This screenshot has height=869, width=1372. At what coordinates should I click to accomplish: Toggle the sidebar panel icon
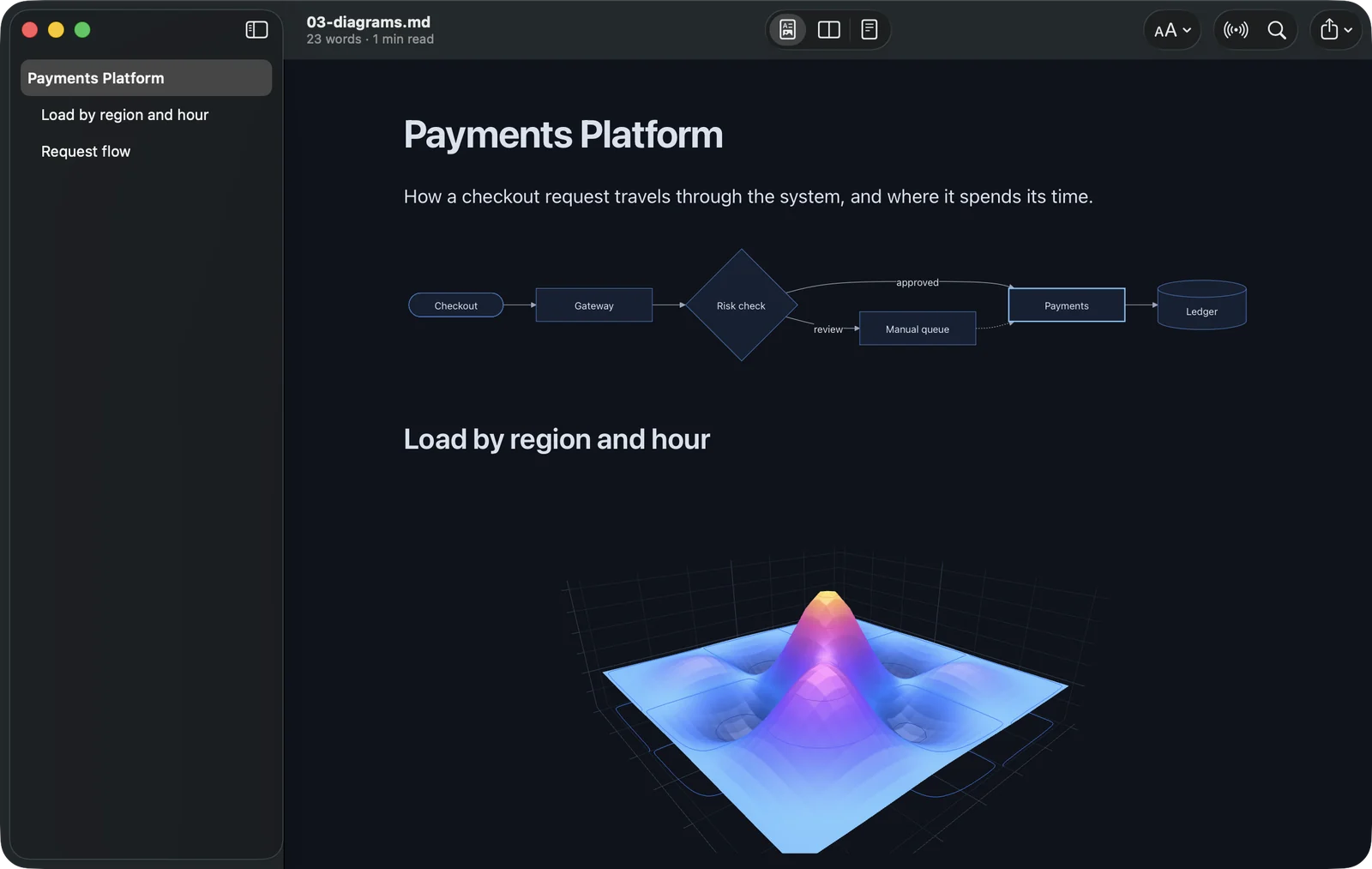click(256, 30)
